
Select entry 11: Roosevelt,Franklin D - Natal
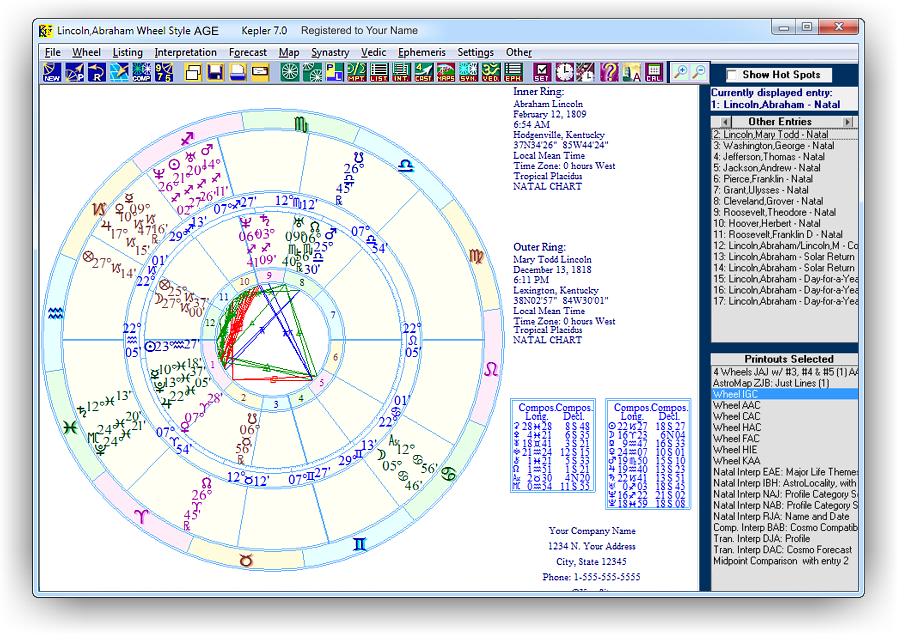(x=784, y=235)
